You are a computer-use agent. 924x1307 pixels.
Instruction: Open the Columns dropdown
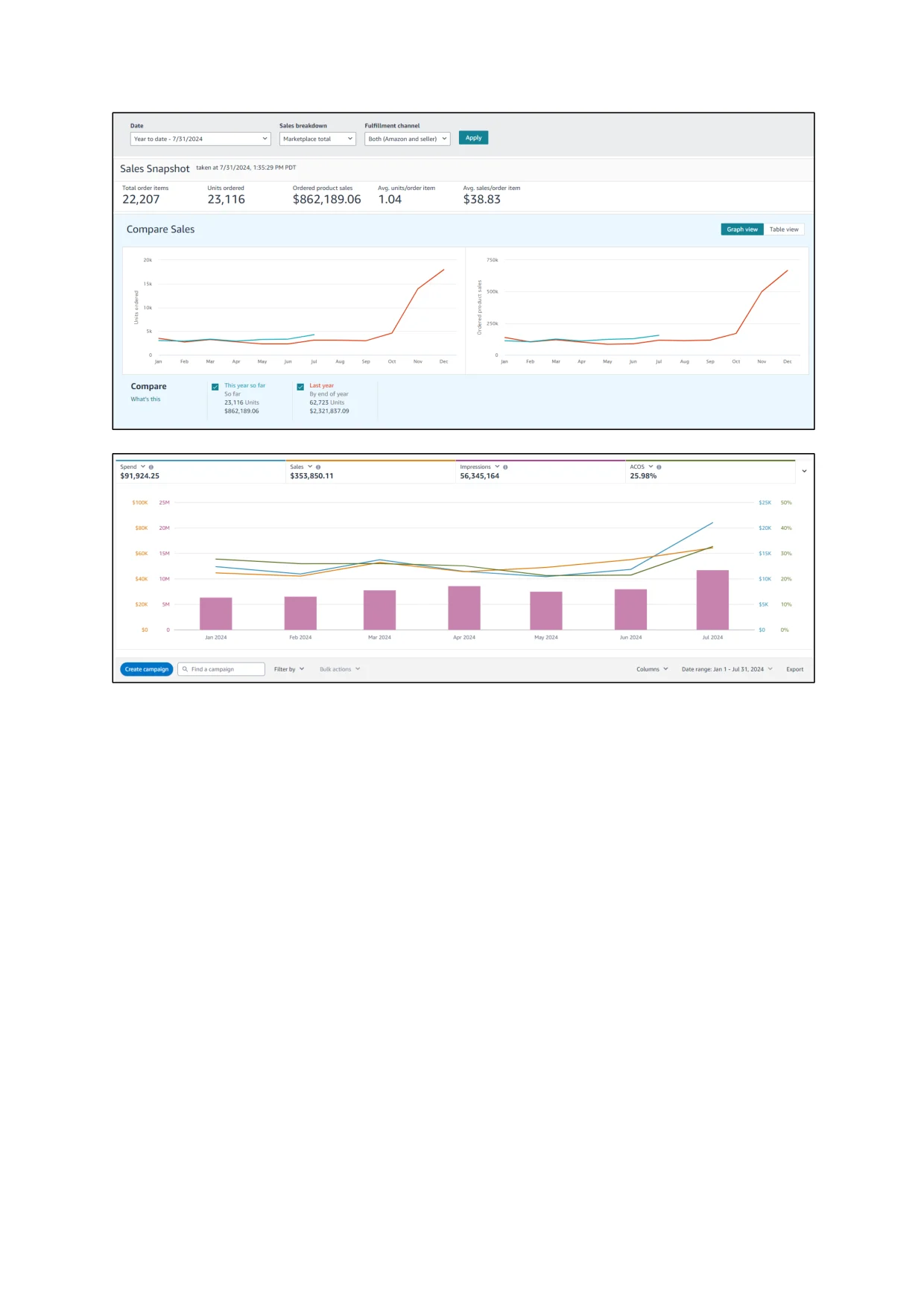coord(652,669)
